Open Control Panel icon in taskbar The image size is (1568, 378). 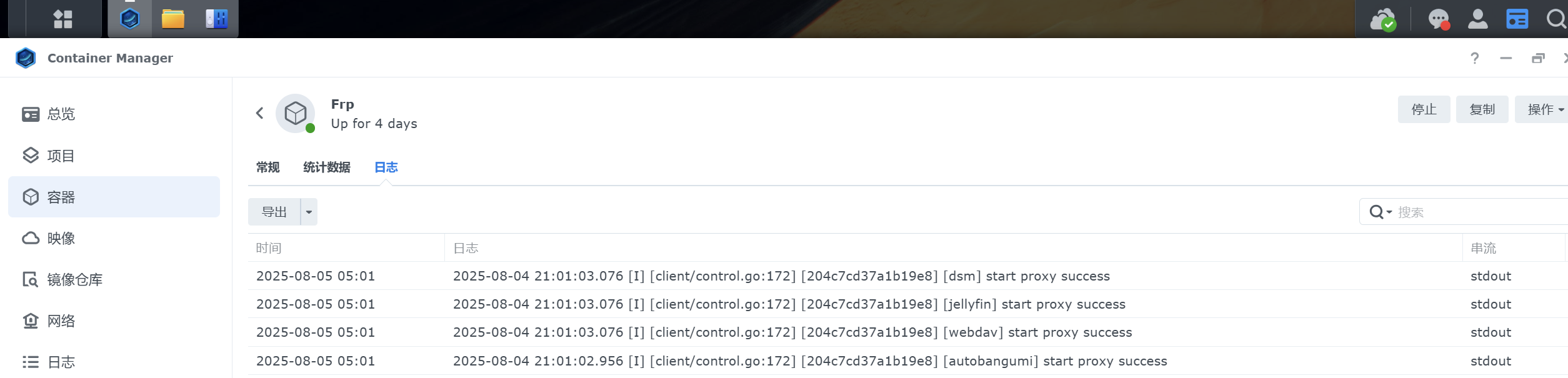coord(216,19)
